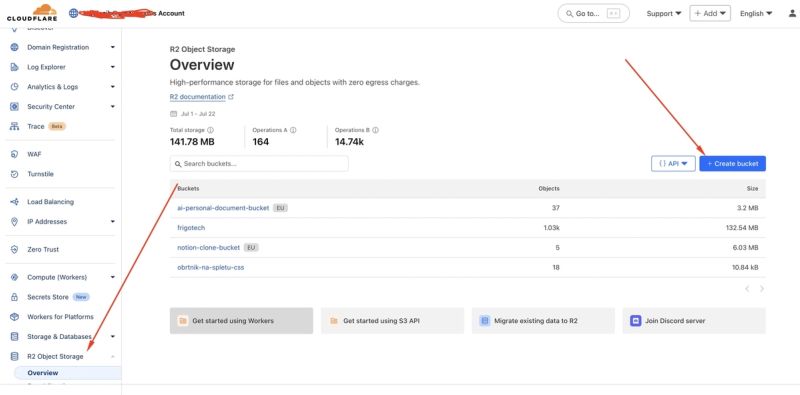Screen dimensions: 800x395
Task: Click the Compute (Workers) icon
Action: pos(14,278)
